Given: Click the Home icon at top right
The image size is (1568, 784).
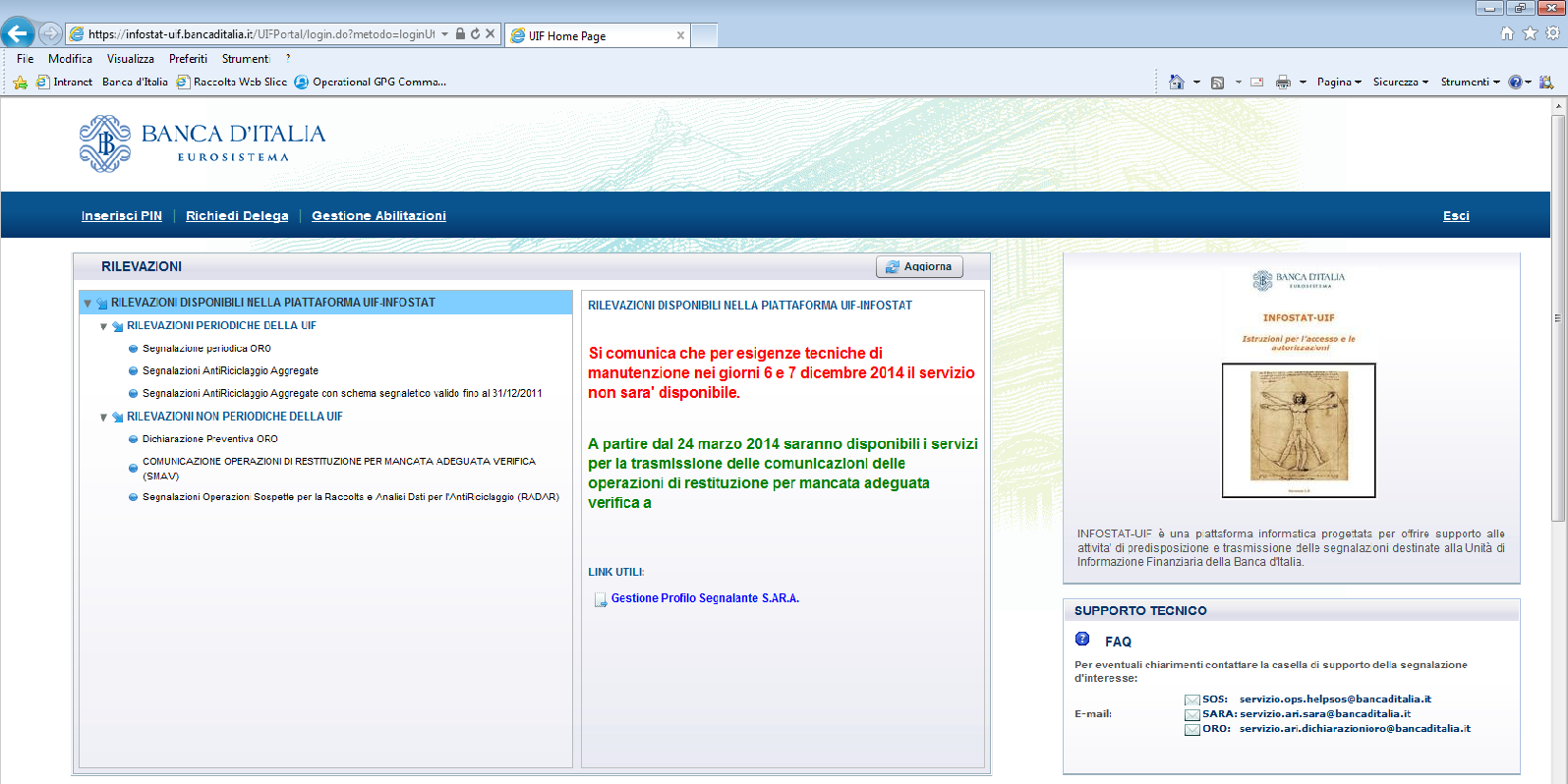Looking at the screenshot, I should coord(1507,33).
